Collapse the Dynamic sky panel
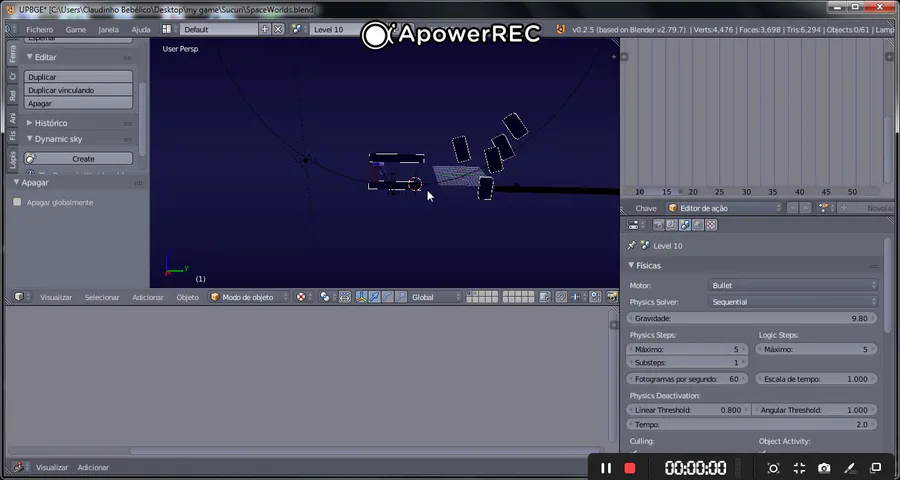The image size is (900, 480). click(30, 139)
